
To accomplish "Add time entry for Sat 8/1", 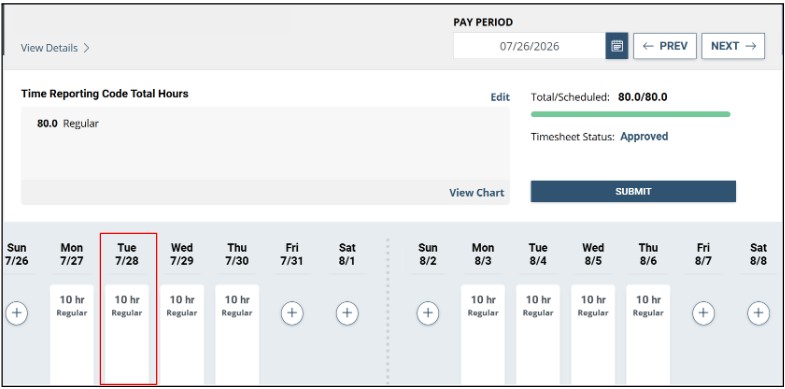I will [347, 313].
